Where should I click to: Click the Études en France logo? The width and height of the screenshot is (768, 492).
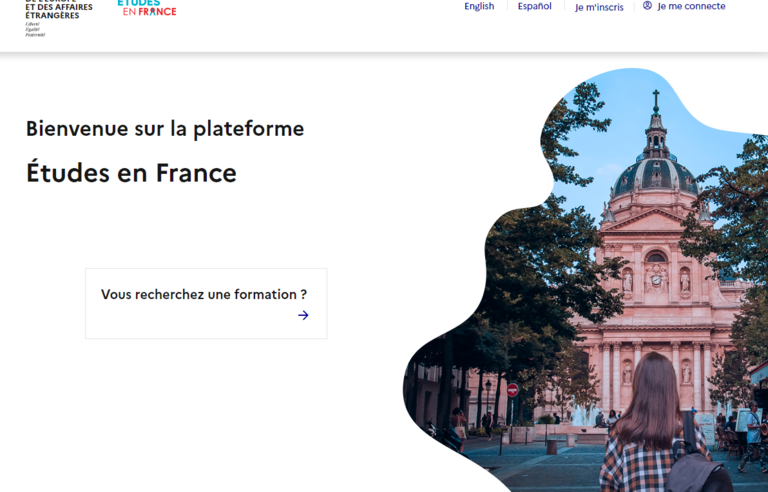pos(147,8)
